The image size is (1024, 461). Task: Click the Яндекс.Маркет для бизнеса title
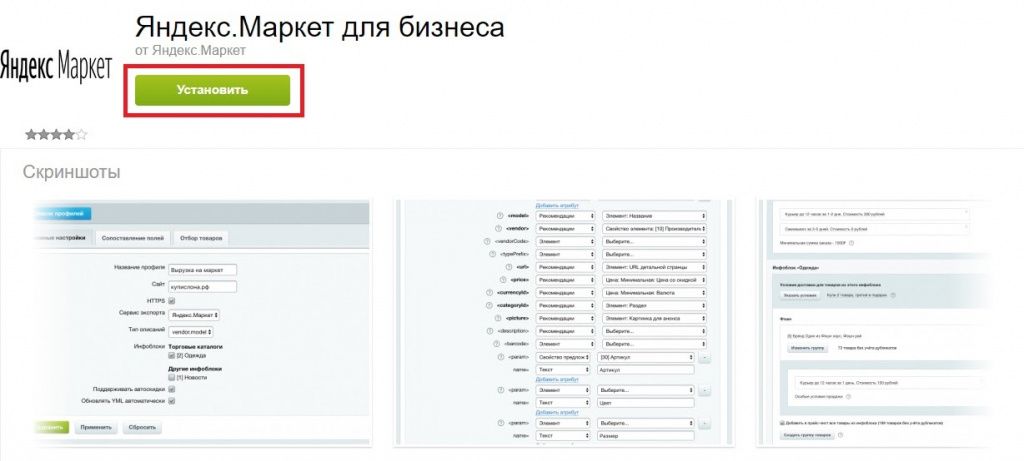(x=319, y=27)
